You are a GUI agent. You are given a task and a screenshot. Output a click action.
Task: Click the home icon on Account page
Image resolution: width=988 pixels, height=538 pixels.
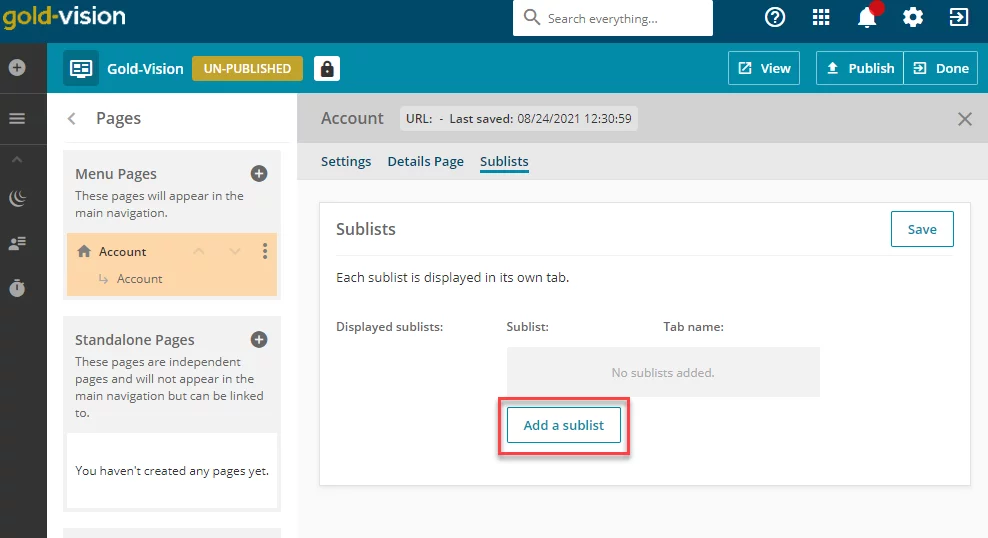click(84, 251)
